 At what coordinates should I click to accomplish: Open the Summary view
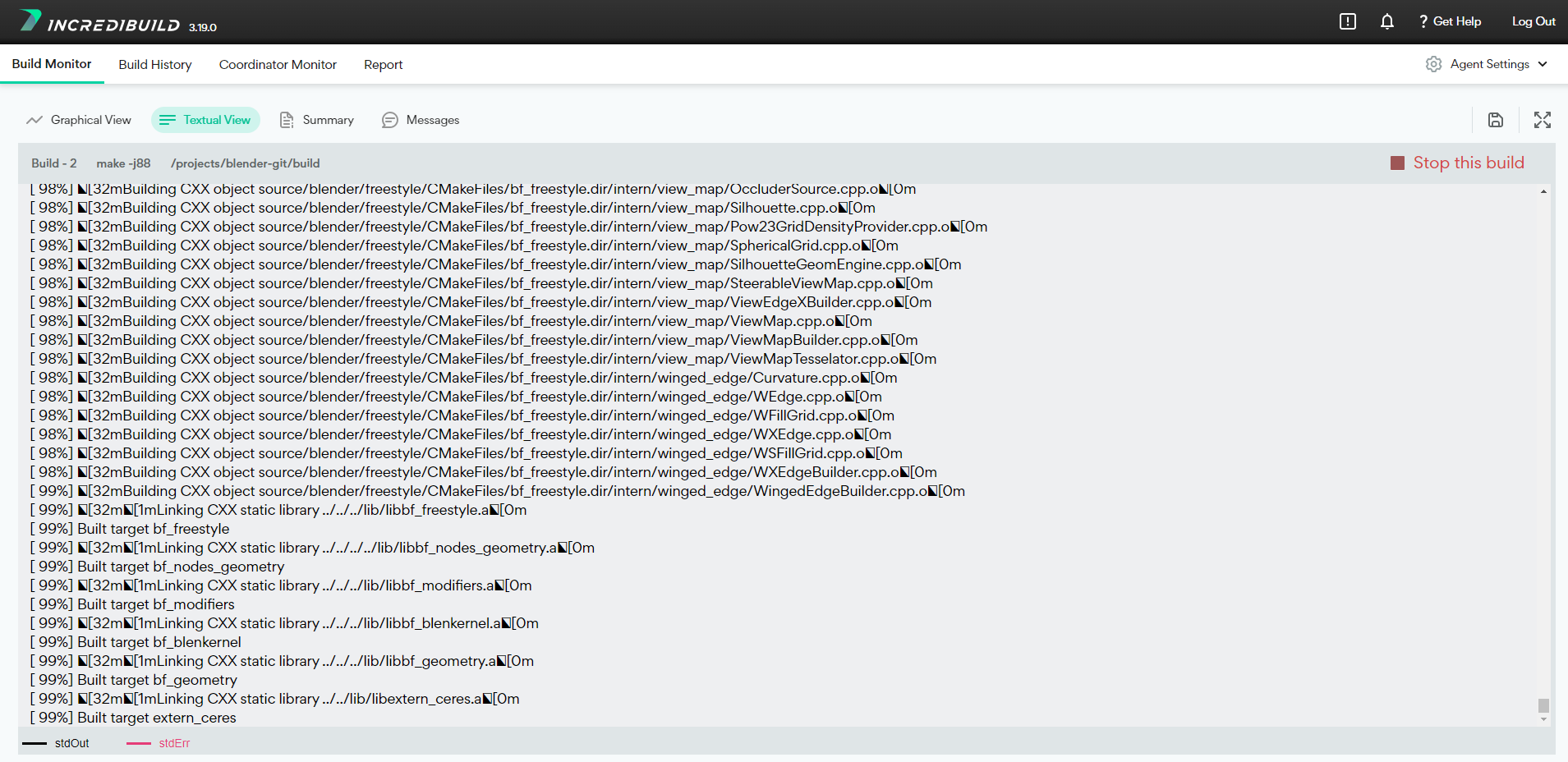(x=317, y=120)
